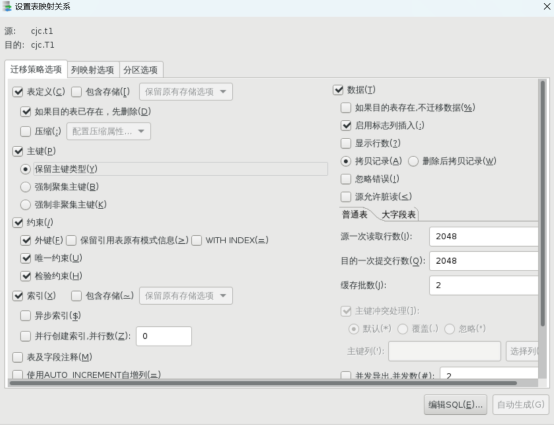This screenshot has width=554, height=426.
Task: Click 目的一次提交行数 input field
Action: [484, 261]
